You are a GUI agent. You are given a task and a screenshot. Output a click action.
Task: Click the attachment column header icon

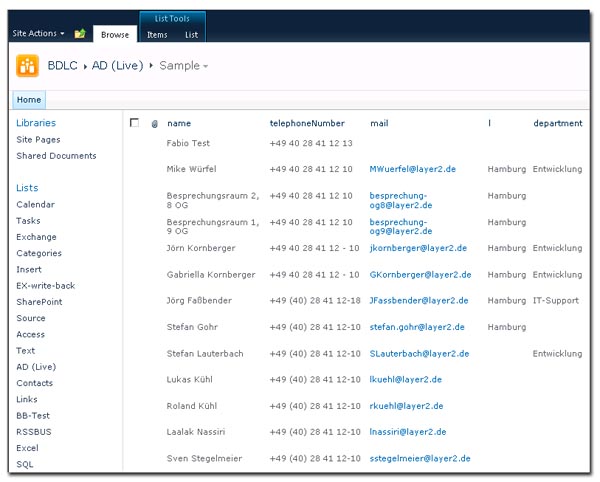pyautogui.click(x=154, y=124)
